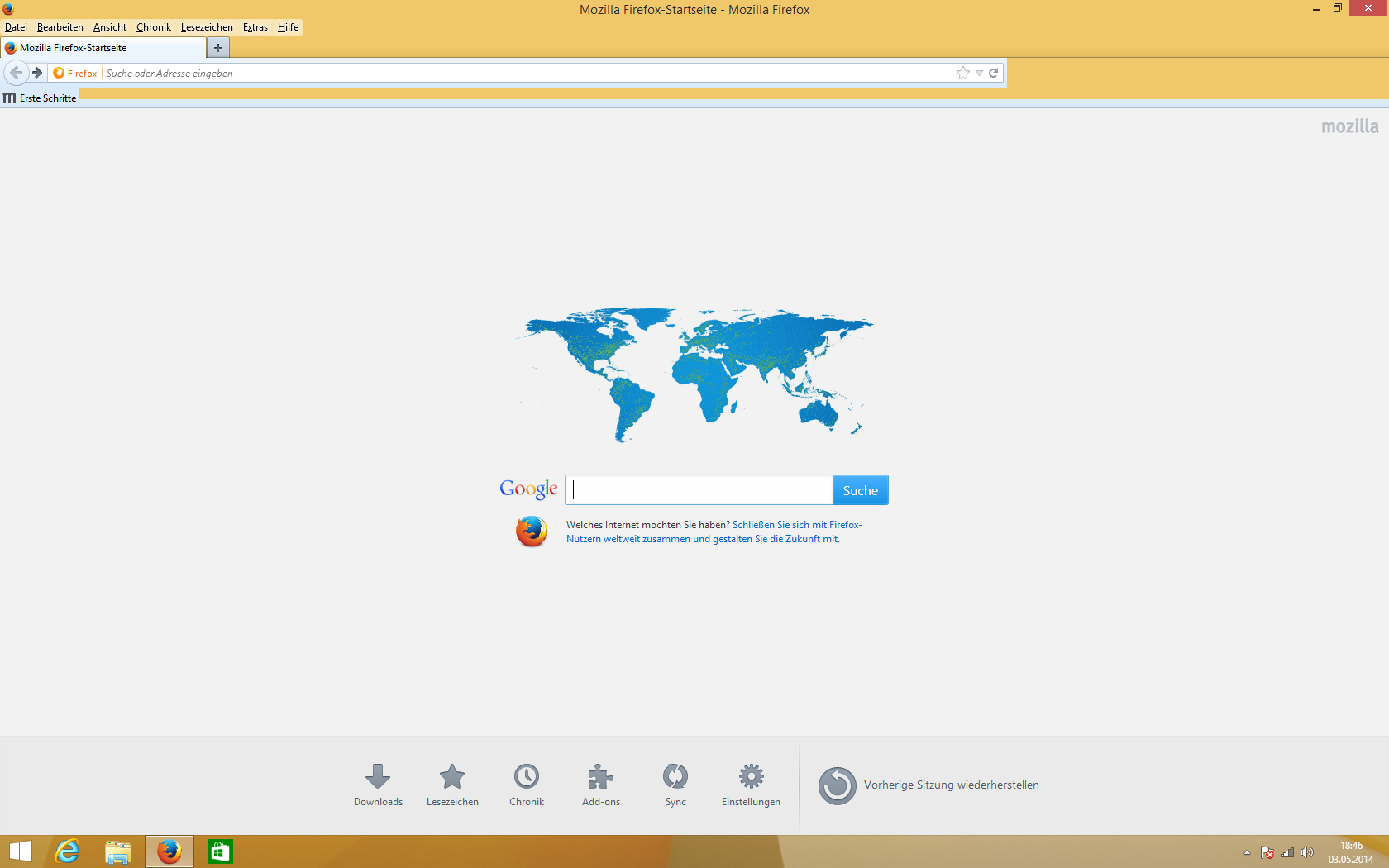
Task: Click the forward arrow navigation button
Action: click(37, 73)
